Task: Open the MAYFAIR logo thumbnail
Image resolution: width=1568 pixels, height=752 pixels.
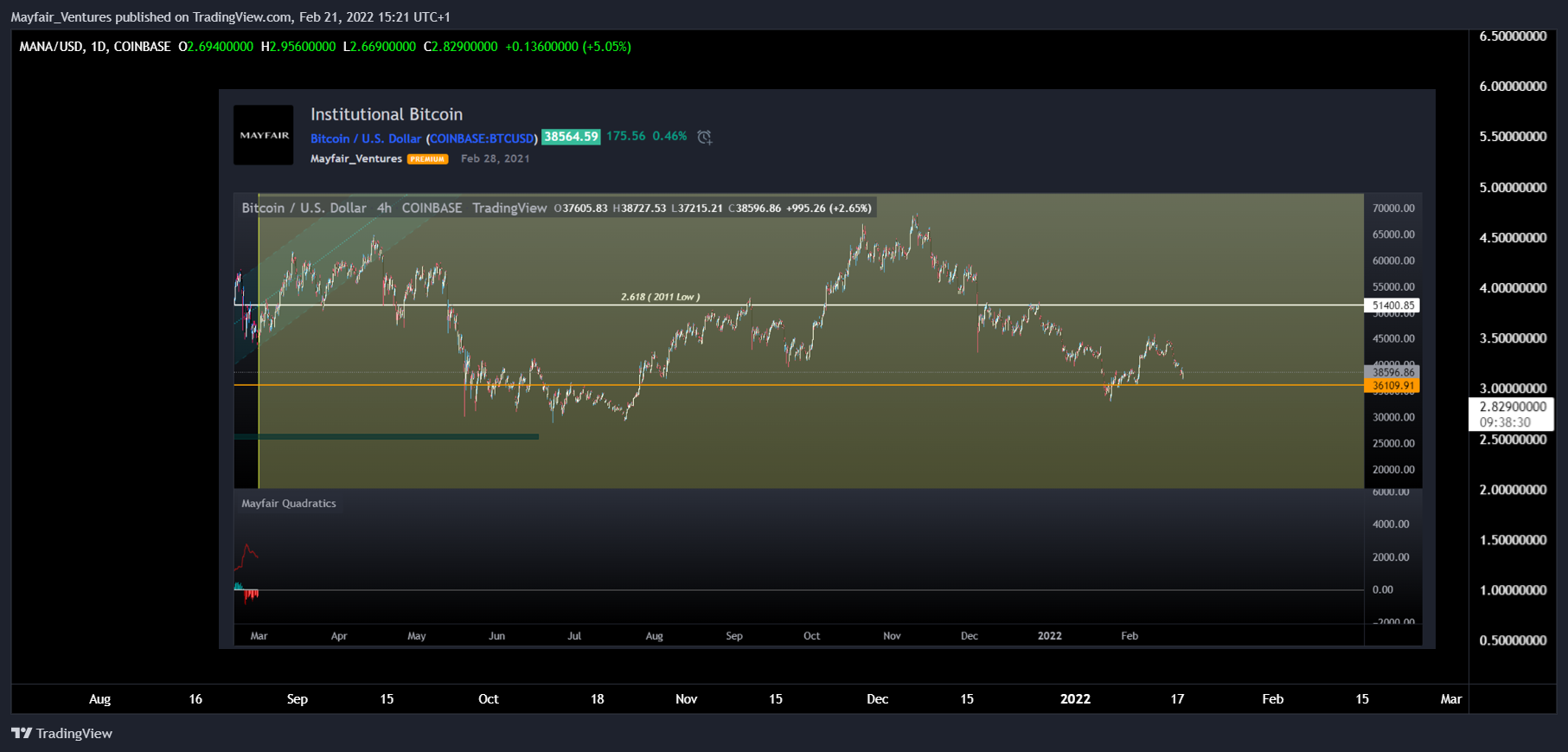Action: click(264, 135)
